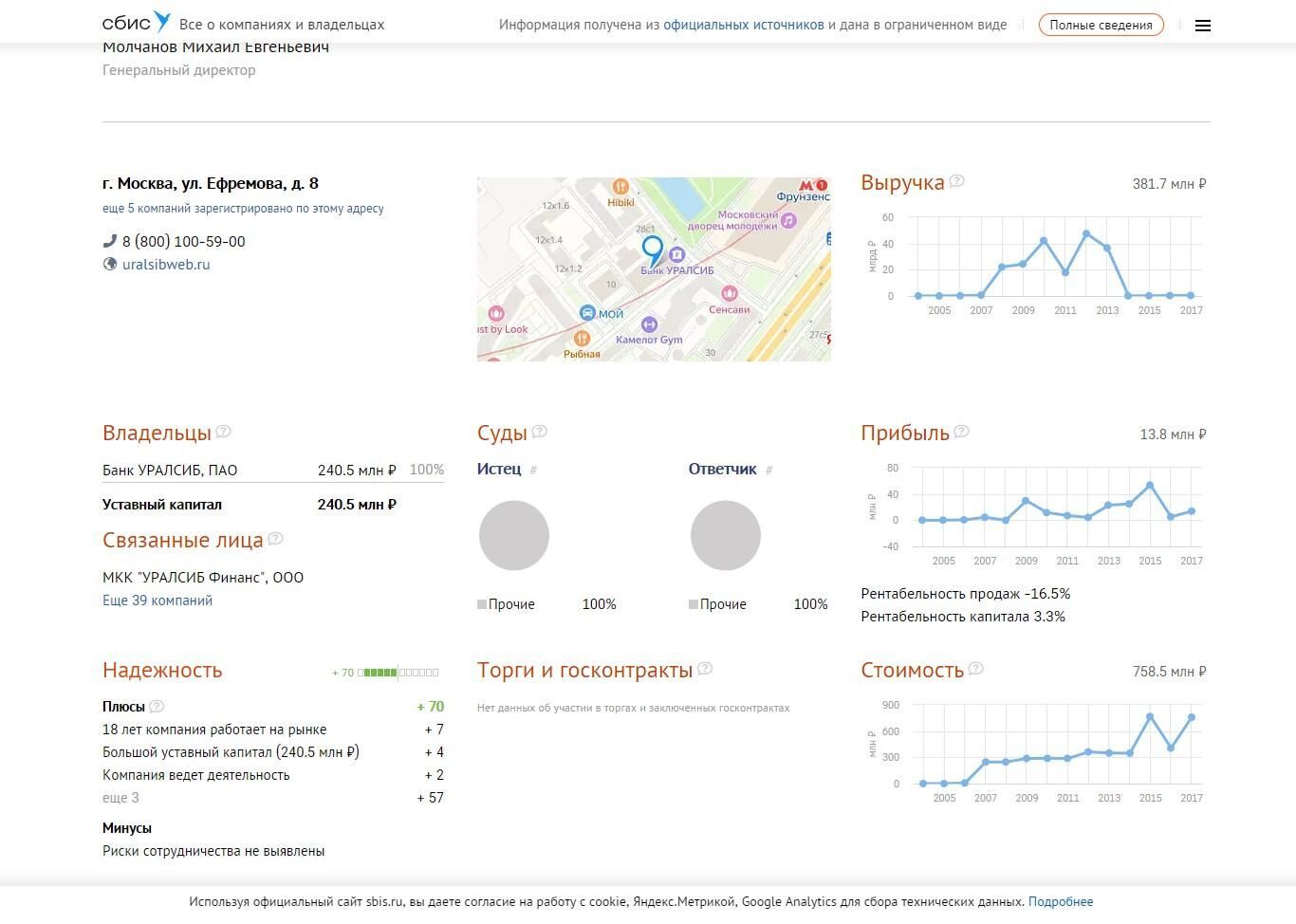This screenshot has width=1296, height=924.
Task: Click the row Компания ведет деятельность
Action: [x=273, y=775]
